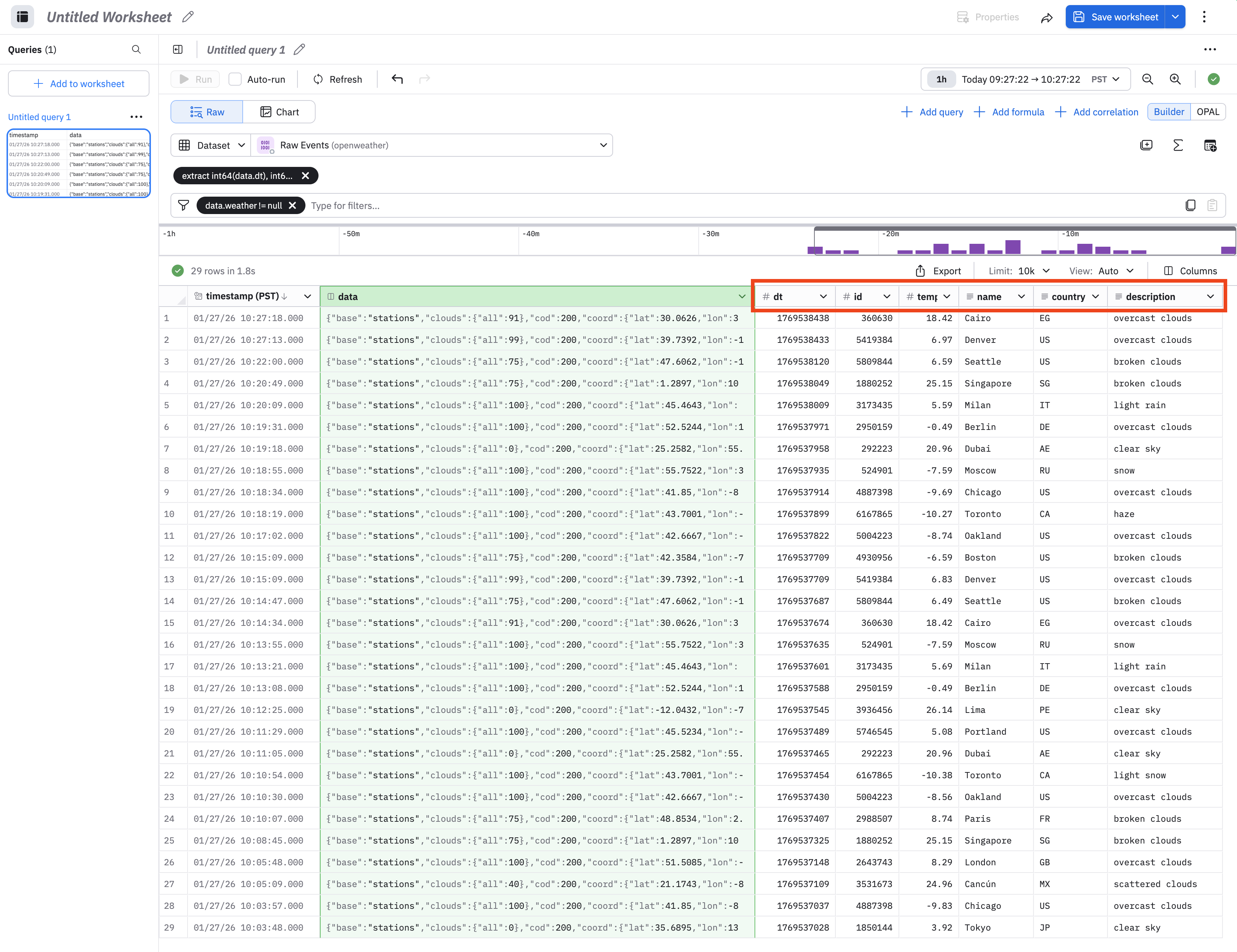Zoom out the time range
Screen dimensions: 1237x952
click(1147, 79)
